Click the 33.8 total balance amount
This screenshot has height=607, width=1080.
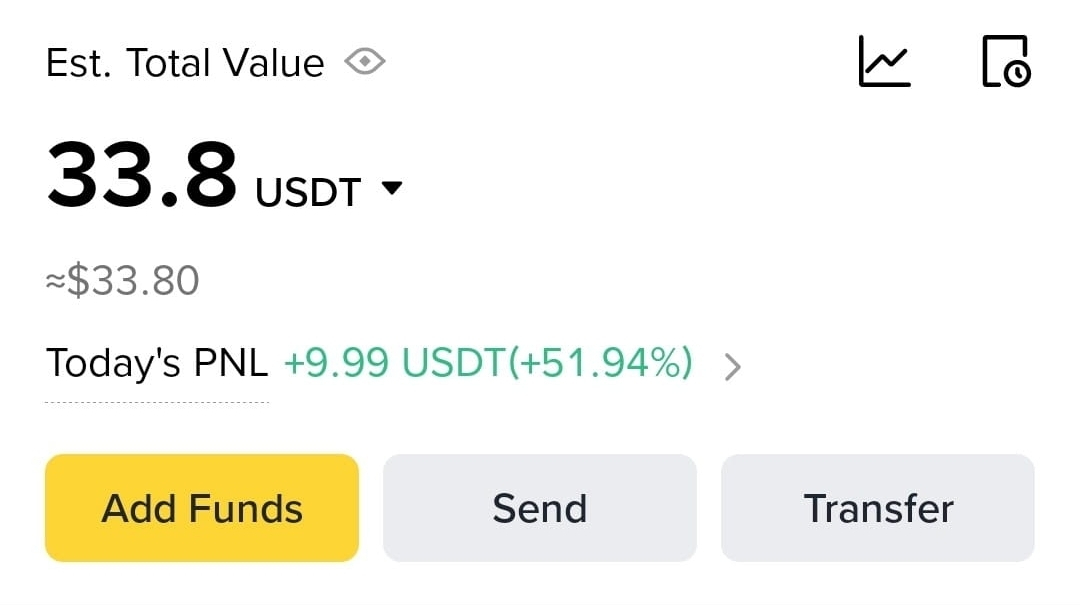142,174
